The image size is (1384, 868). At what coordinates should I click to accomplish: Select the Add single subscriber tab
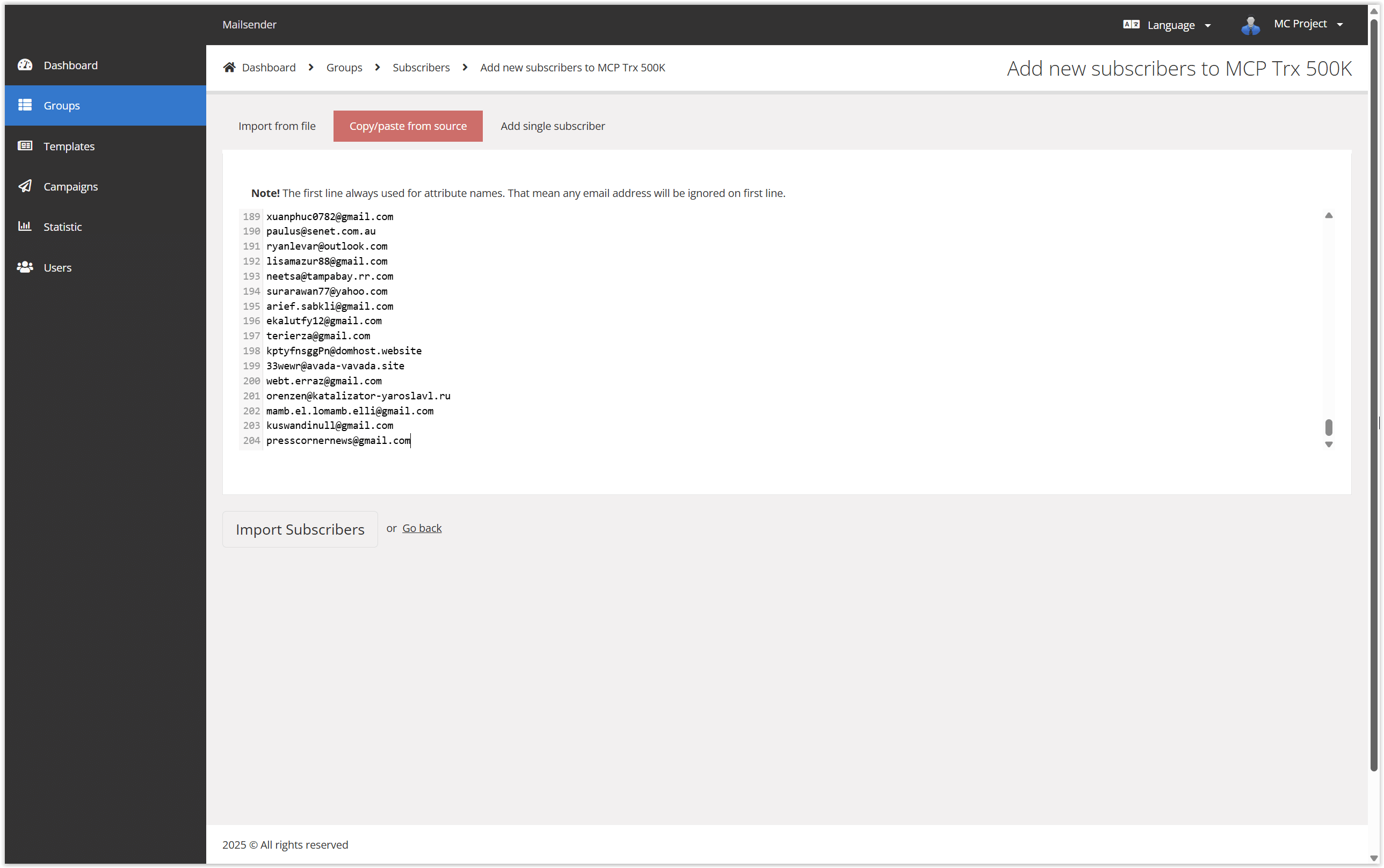tap(553, 126)
